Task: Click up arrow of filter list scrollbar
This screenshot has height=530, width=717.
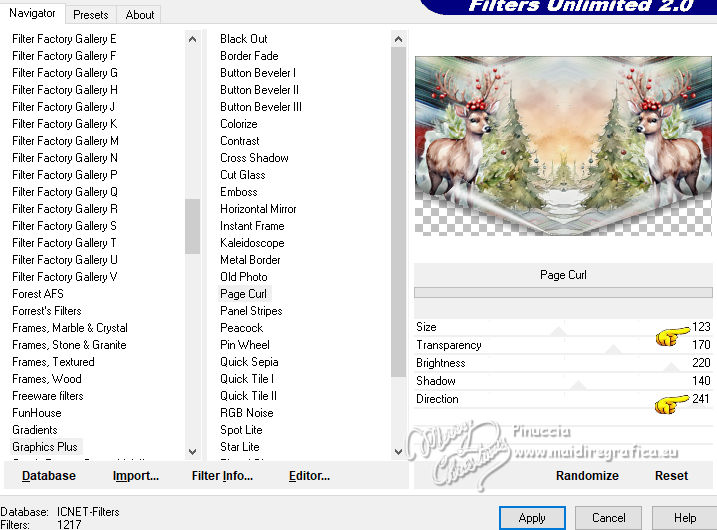Action: point(398,39)
